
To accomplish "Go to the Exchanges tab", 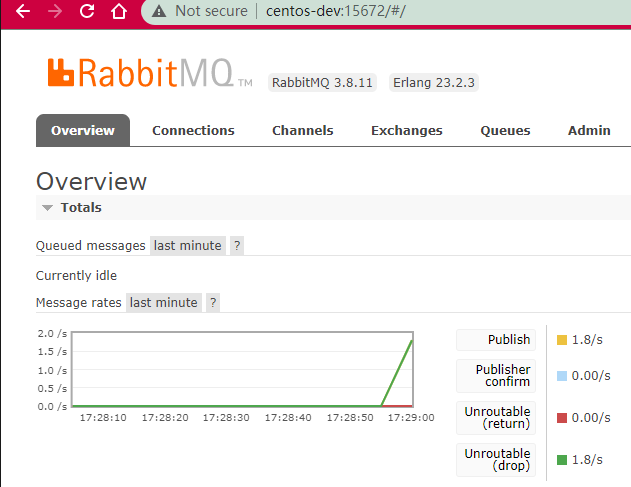I will pyautogui.click(x=406, y=130).
